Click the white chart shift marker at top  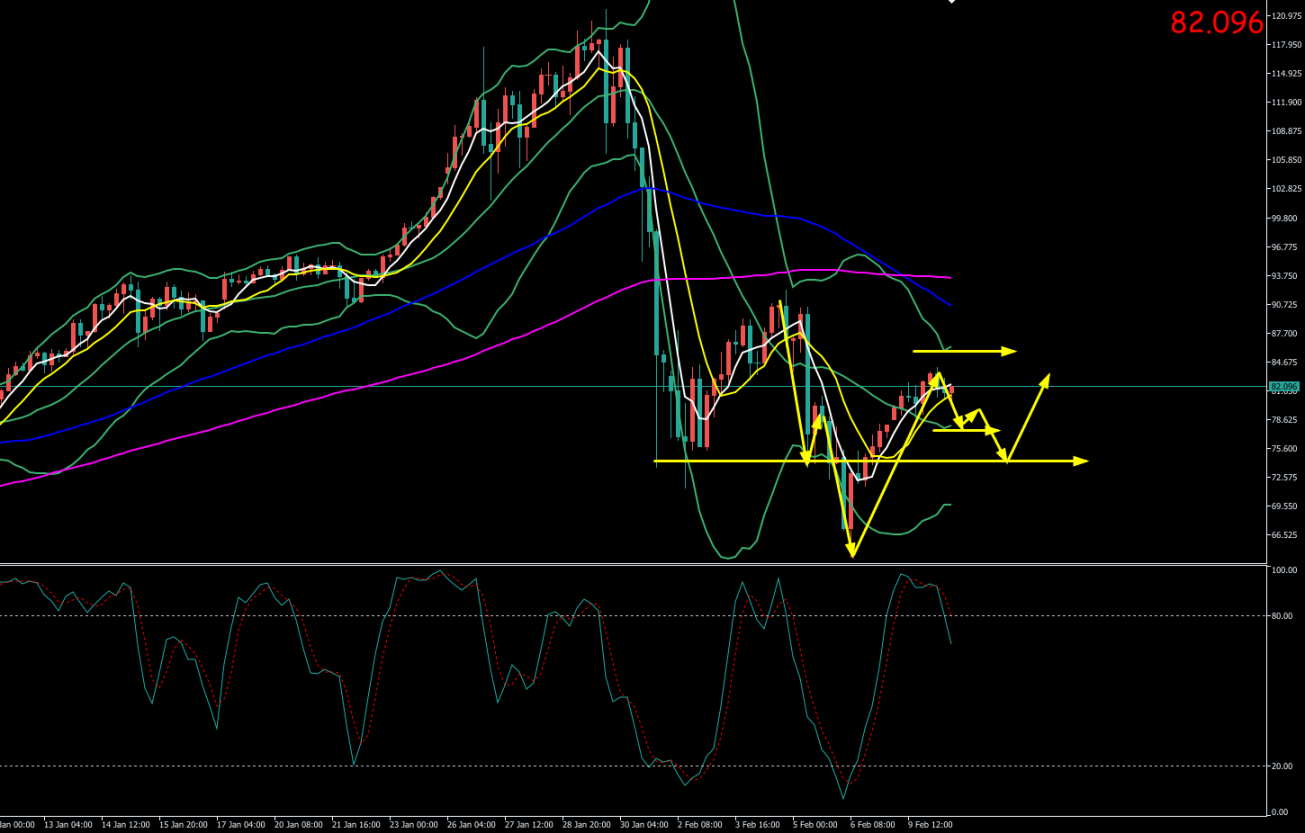(x=952, y=2)
